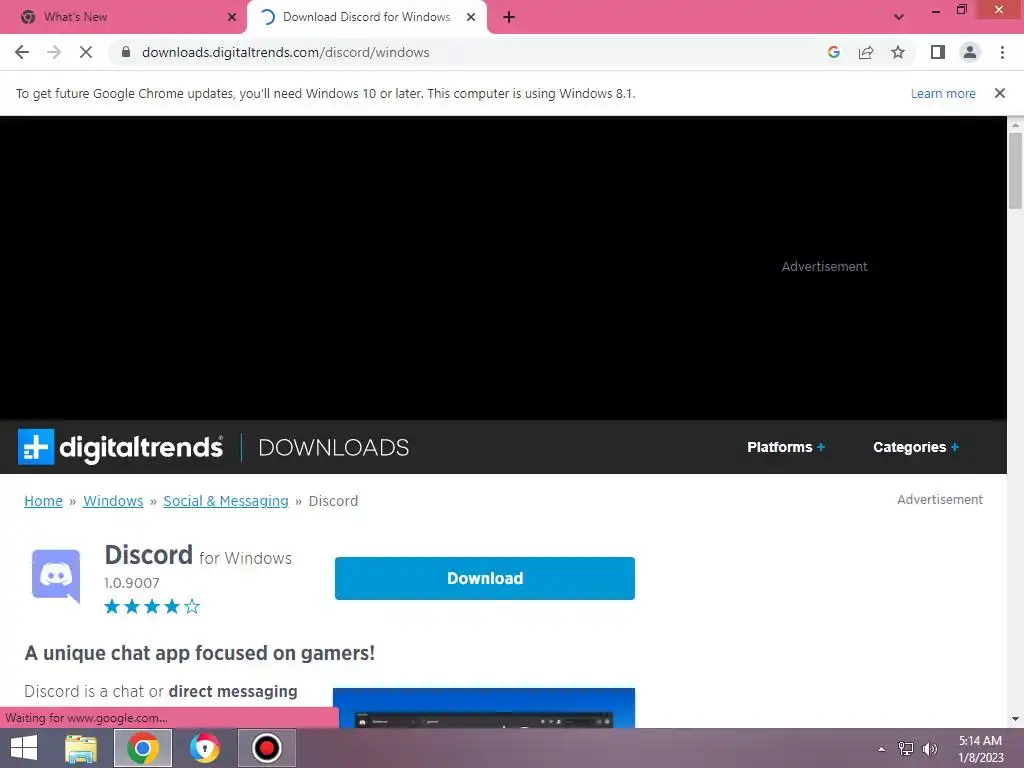Screen dimensions: 1024x768
Task: Click Learn more about Chrome updates
Action: coord(943,93)
